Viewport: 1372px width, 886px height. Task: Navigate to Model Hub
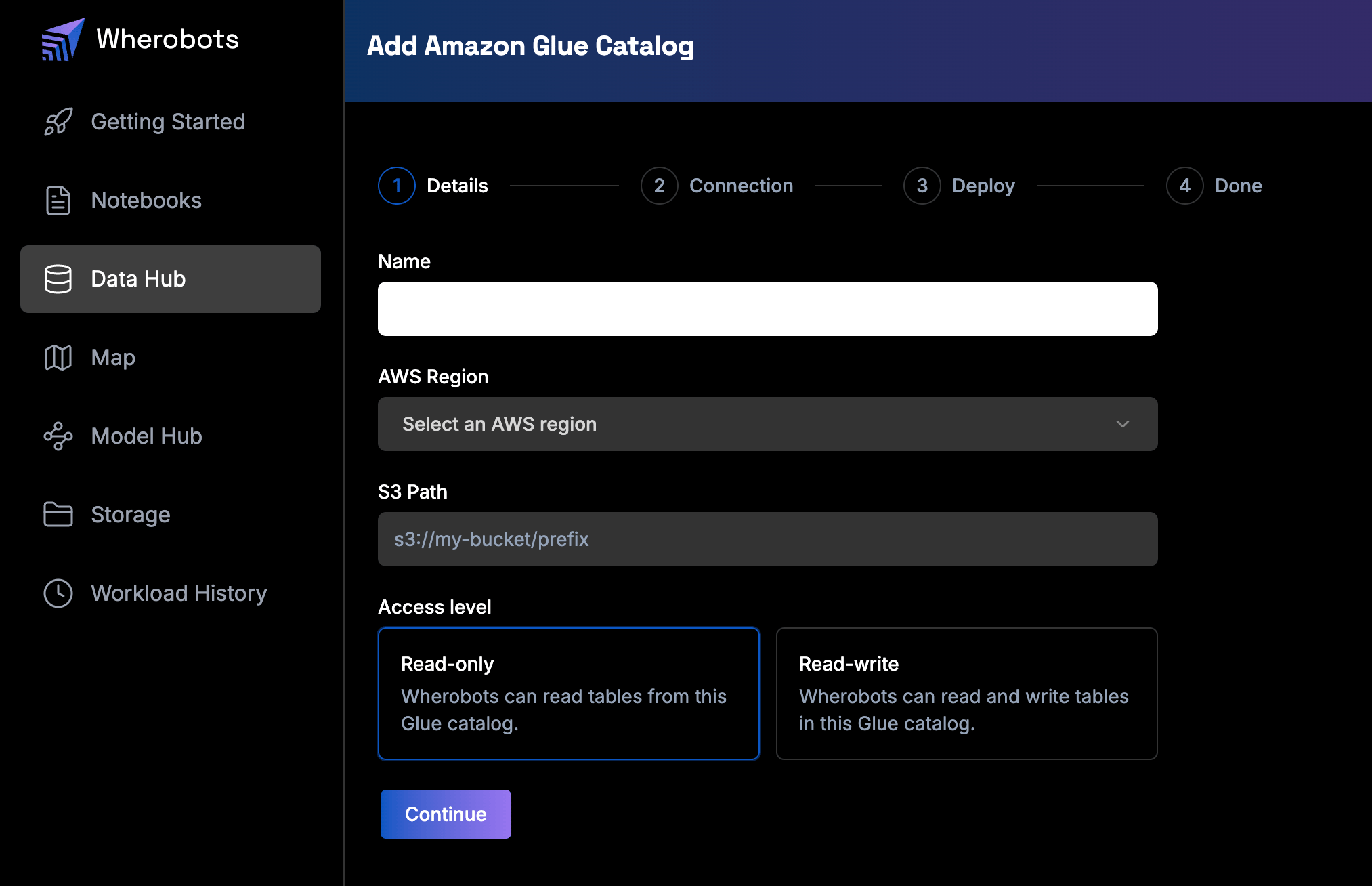[171, 436]
